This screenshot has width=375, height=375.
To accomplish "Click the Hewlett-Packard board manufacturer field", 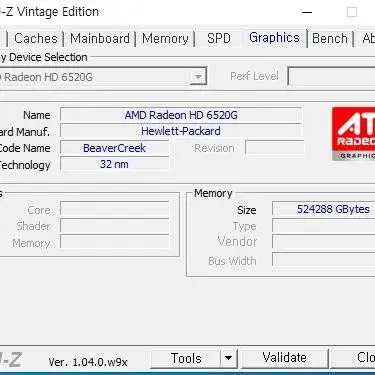I will [181, 131].
